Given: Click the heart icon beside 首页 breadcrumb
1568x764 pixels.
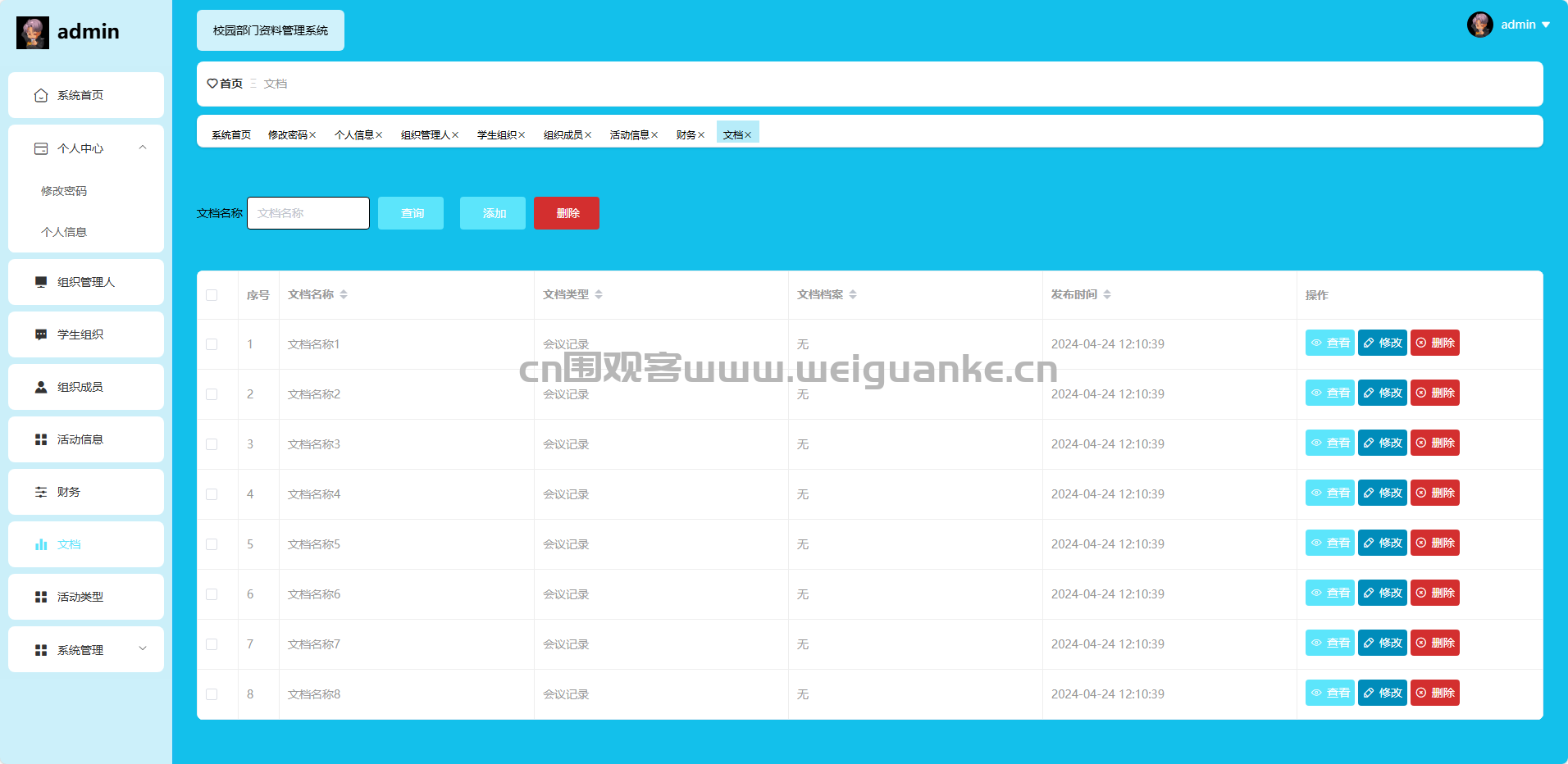Looking at the screenshot, I should 212,84.
